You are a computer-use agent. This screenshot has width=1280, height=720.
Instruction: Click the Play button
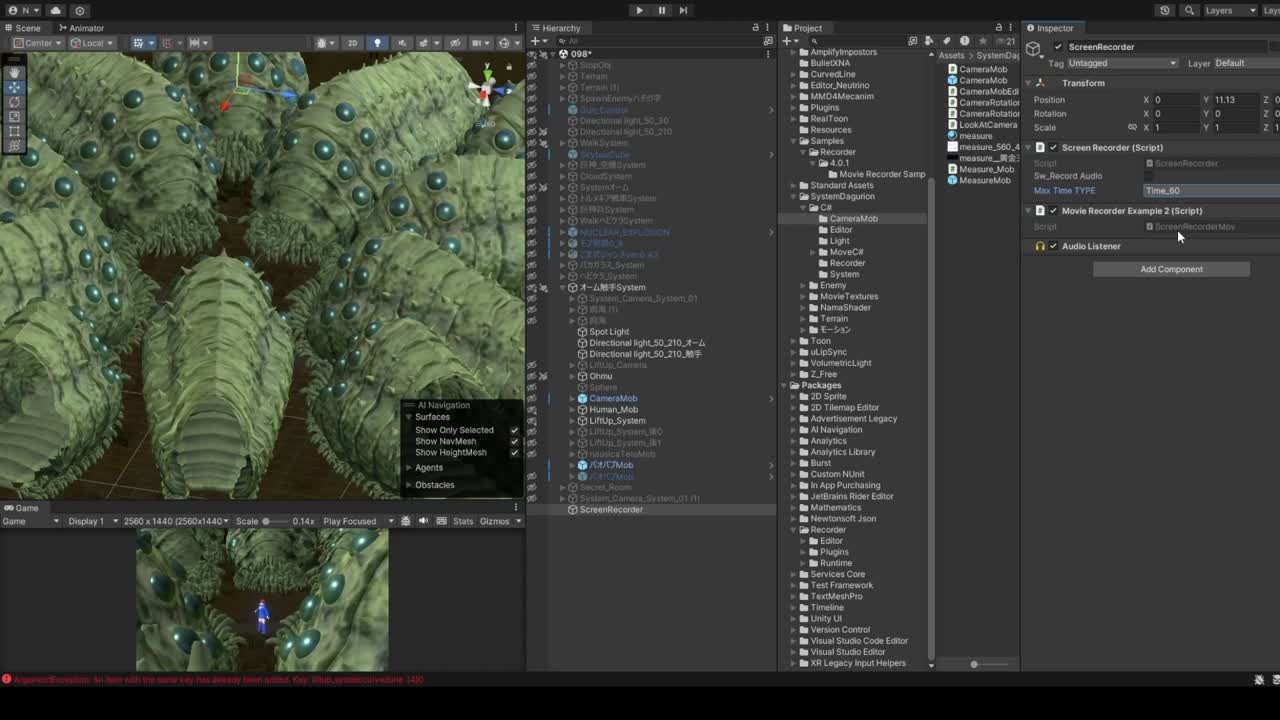tap(639, 10)
